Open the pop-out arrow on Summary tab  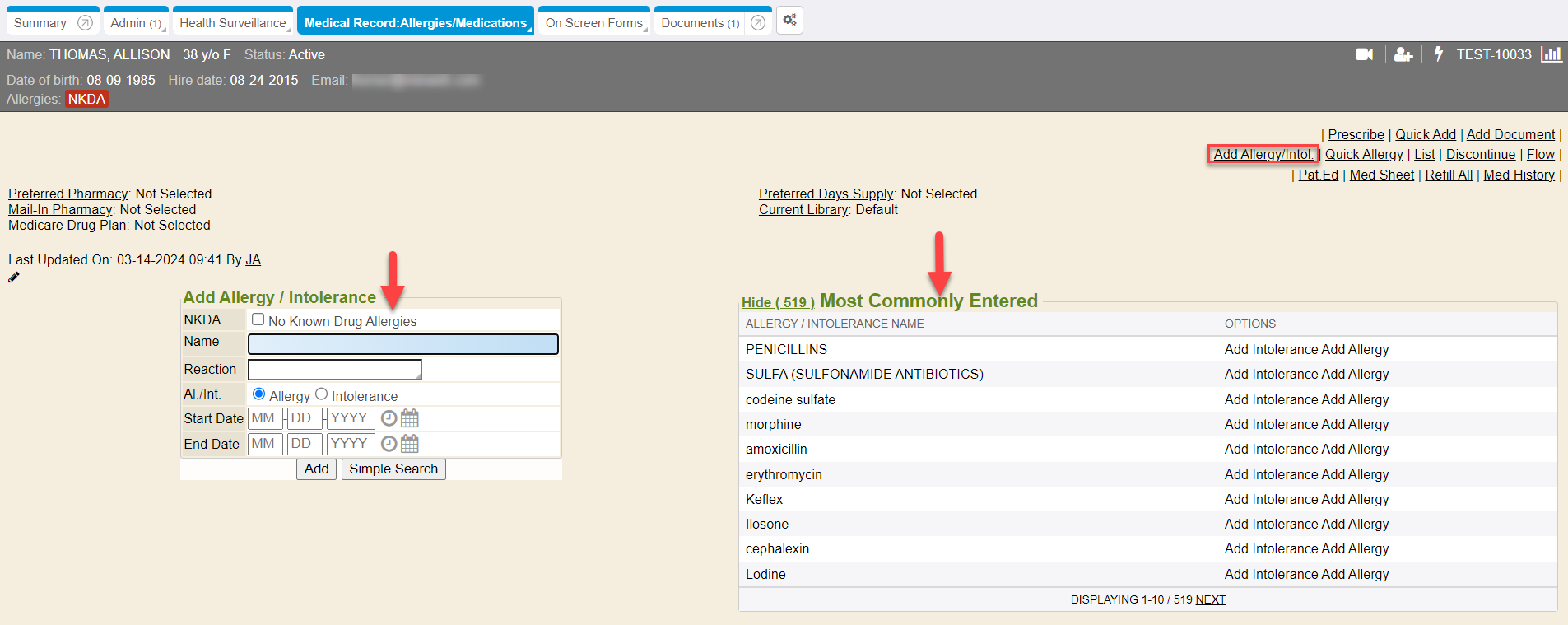click(85, 23)
